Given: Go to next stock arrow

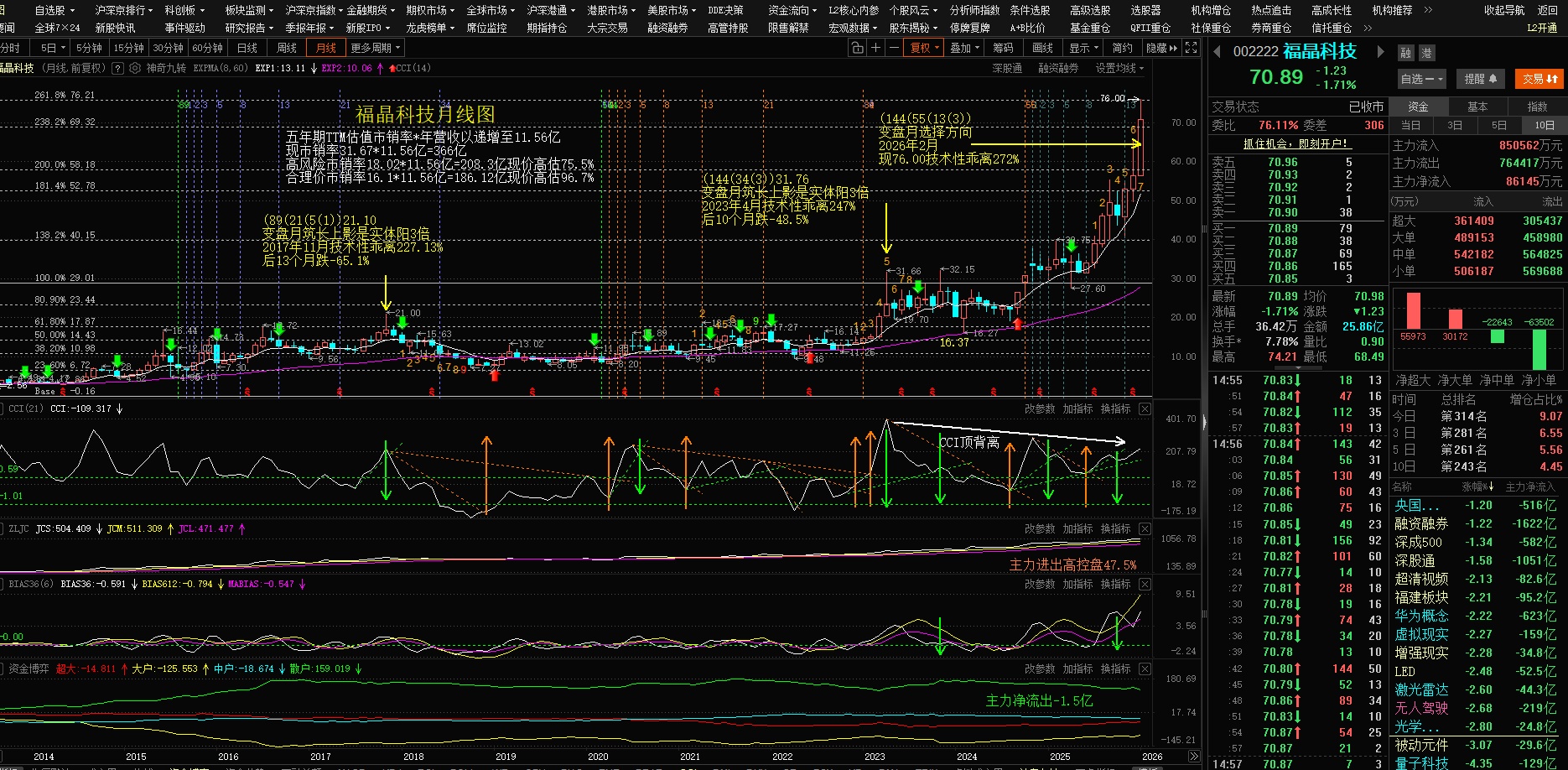Looking at the screenshot, I should point(1380,52).
